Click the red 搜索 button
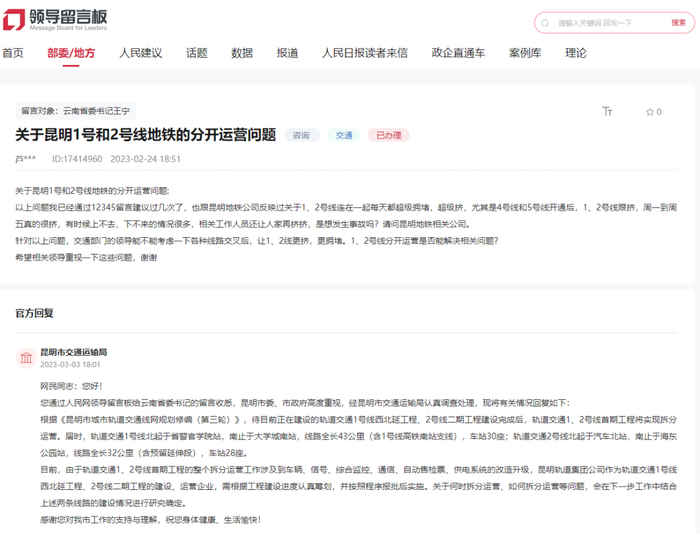Image resolution: width=700 pixels, height=534 pixels. pyautogui.click(x=679, y=23)
